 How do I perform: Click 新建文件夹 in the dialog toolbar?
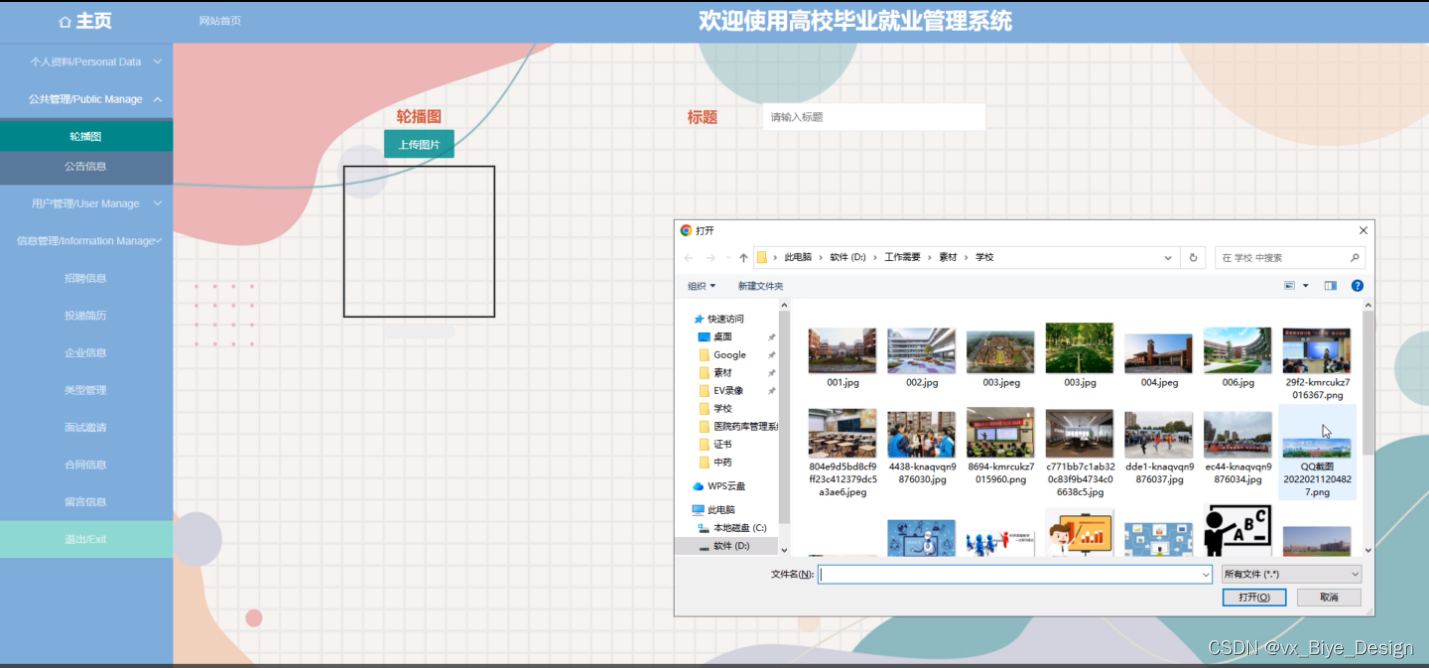tap(761, 286)
